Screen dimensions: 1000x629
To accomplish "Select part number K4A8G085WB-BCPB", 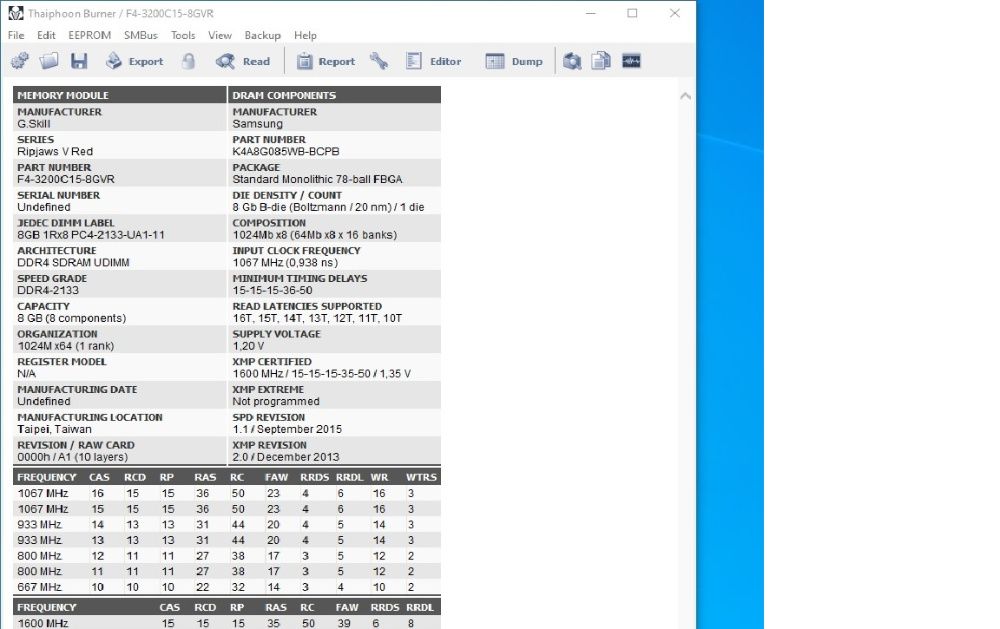I will (x=286, y=152).
